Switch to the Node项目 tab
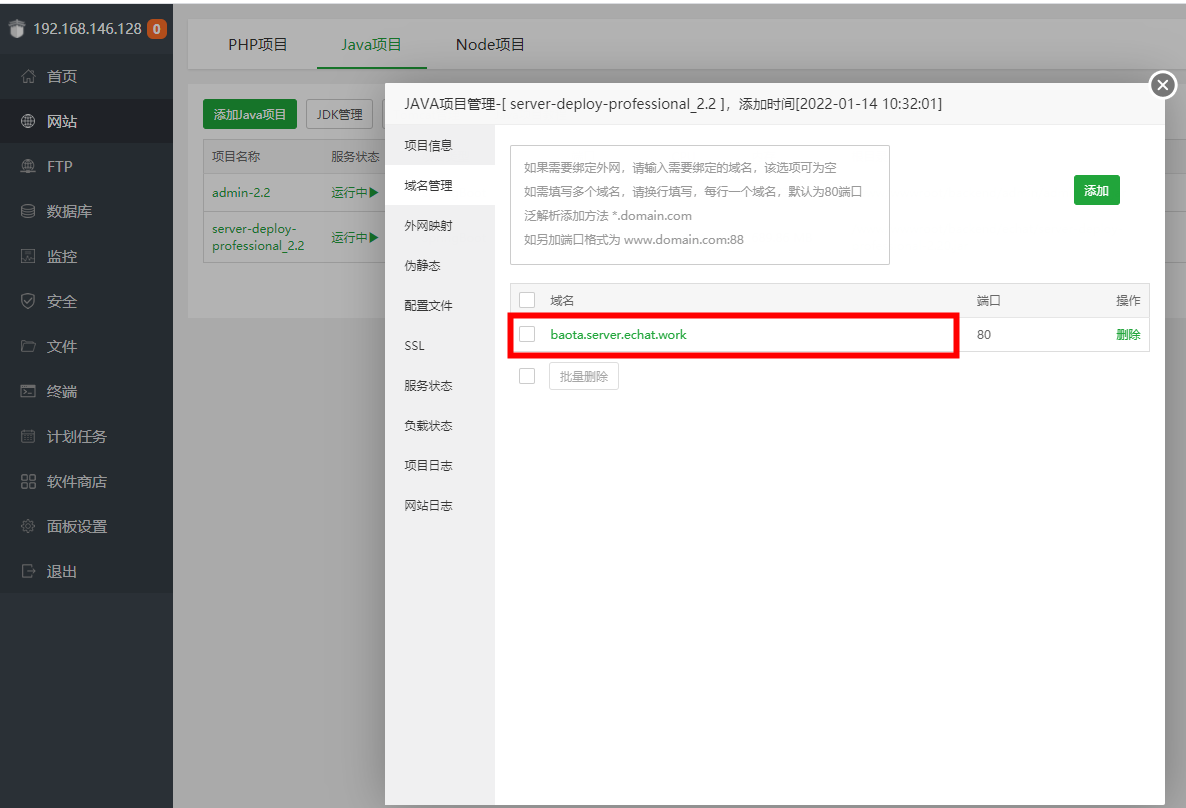 click(x=490, y=45)
